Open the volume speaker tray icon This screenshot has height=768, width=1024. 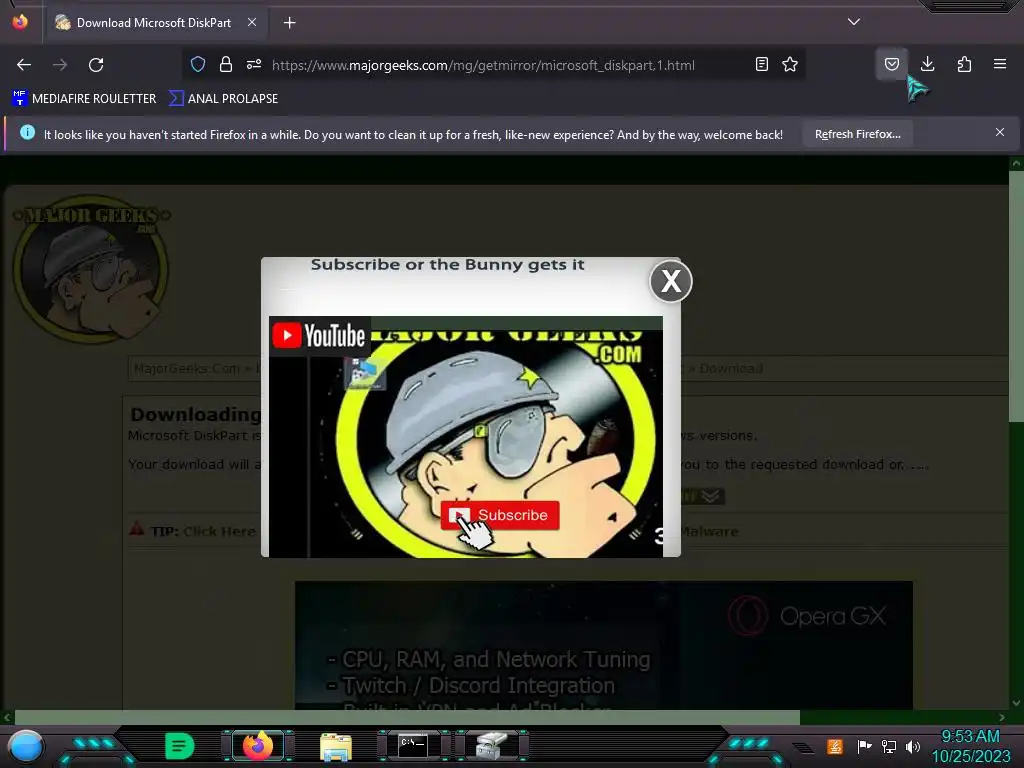tap(913, 746)
